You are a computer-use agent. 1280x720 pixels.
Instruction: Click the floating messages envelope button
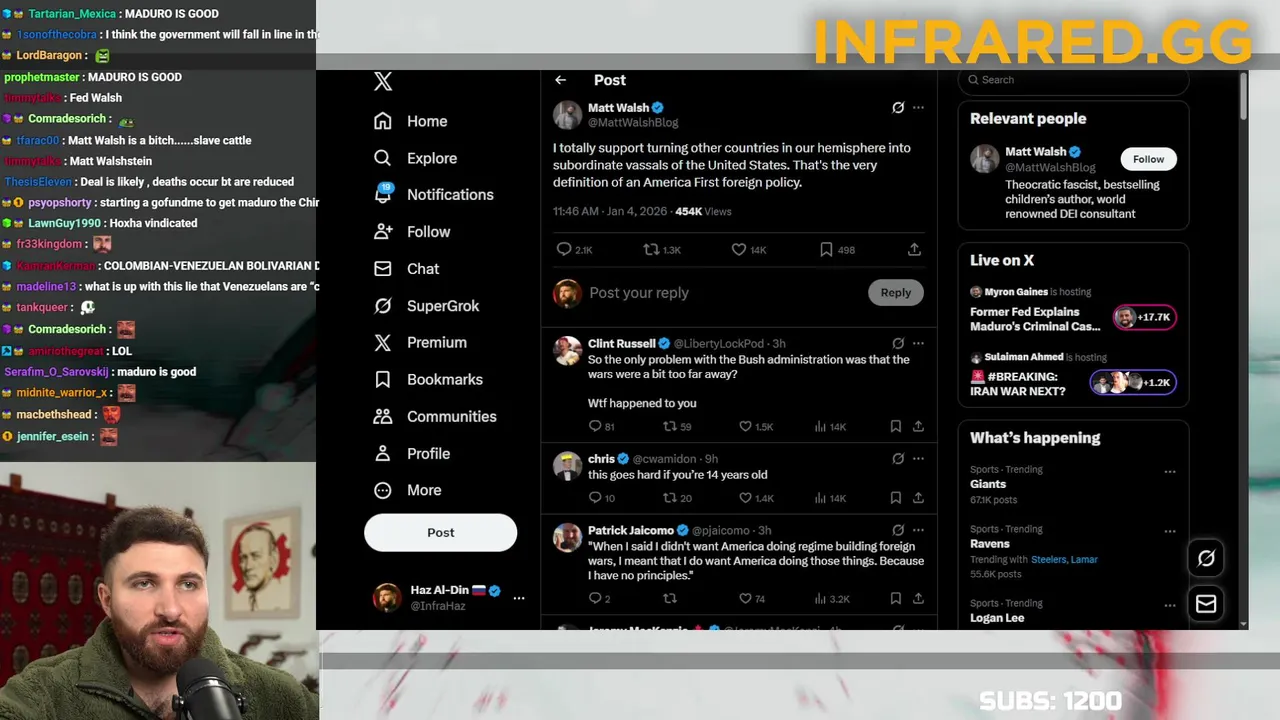[x=1206, y=604]
